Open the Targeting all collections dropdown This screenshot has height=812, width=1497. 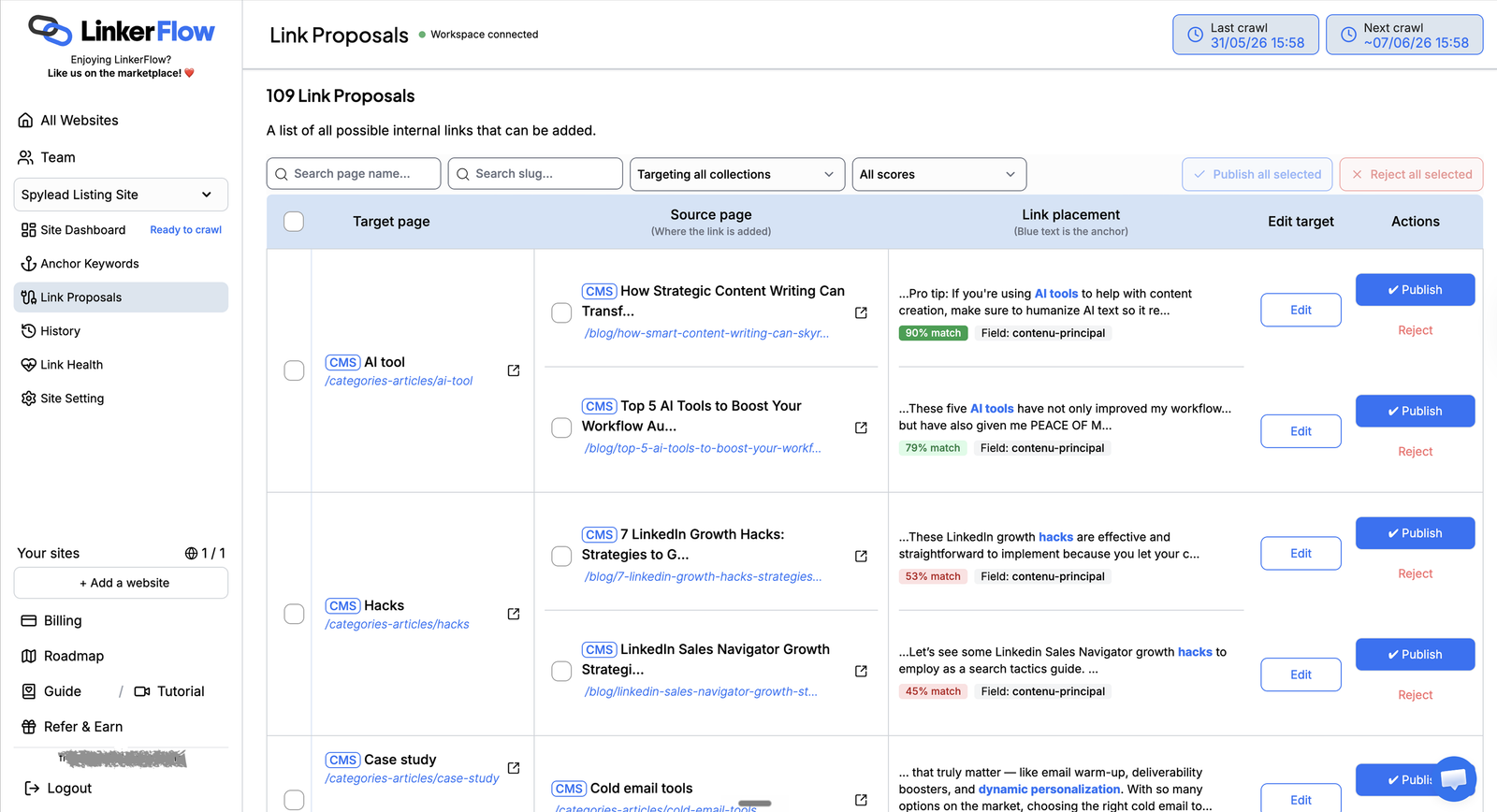tap(737, 174)
